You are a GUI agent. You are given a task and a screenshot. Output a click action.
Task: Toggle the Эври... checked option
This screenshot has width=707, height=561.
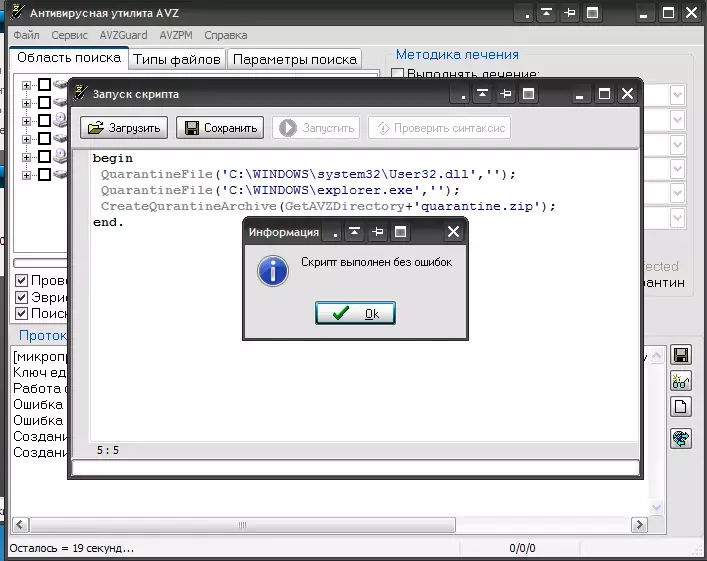pos(21,297)
